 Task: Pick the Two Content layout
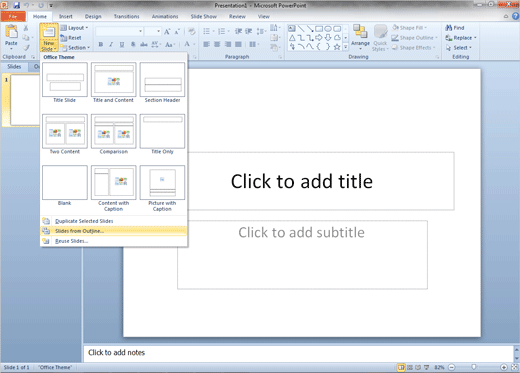coord(65,134)
